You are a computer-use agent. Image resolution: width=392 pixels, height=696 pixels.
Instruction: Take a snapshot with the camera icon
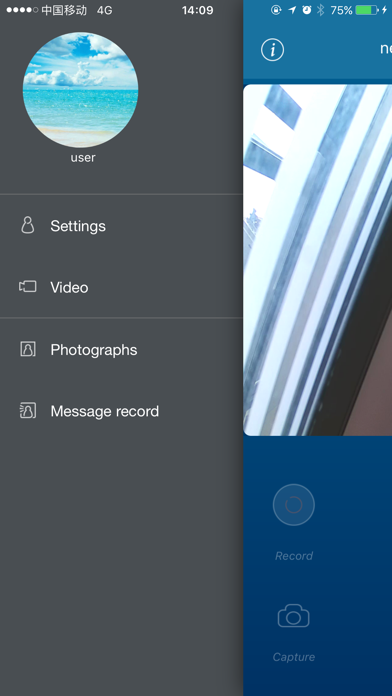[x=293, y=616]
